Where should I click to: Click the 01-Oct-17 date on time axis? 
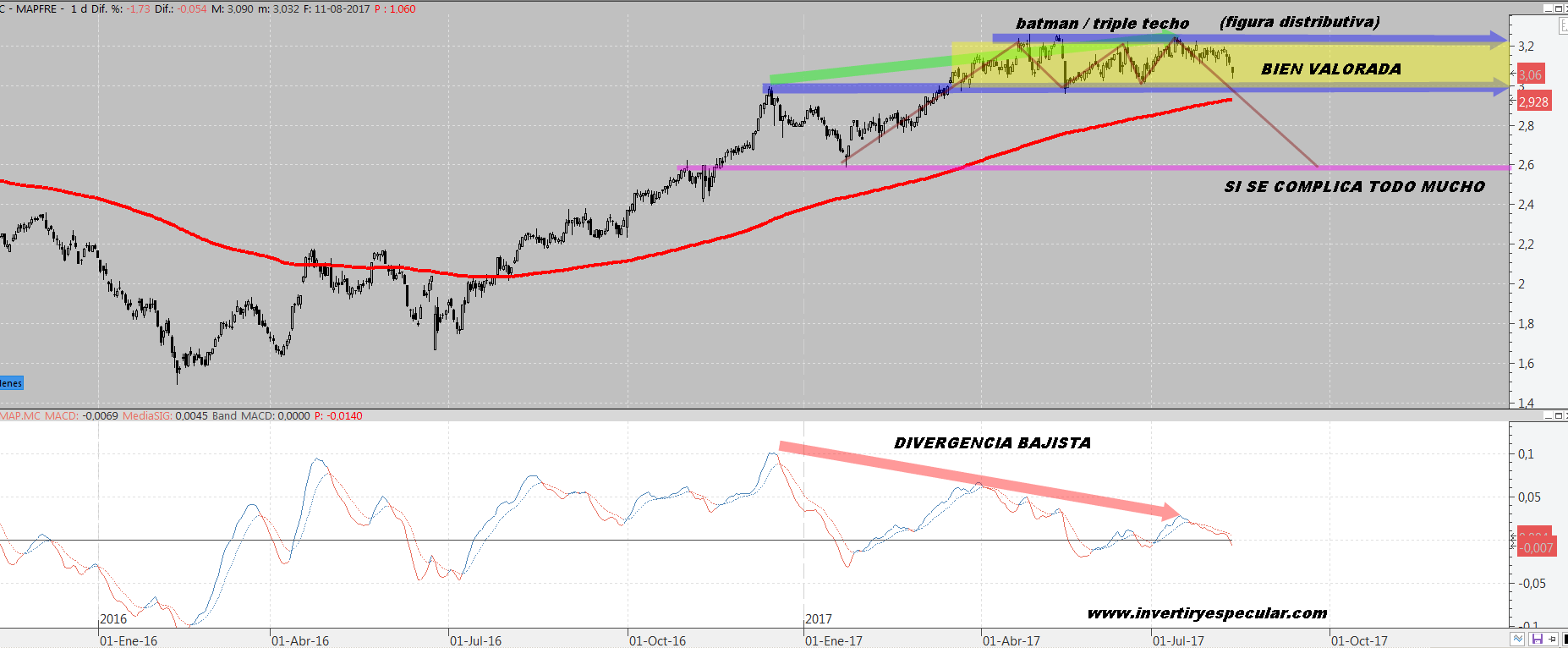pos(1358,640)
